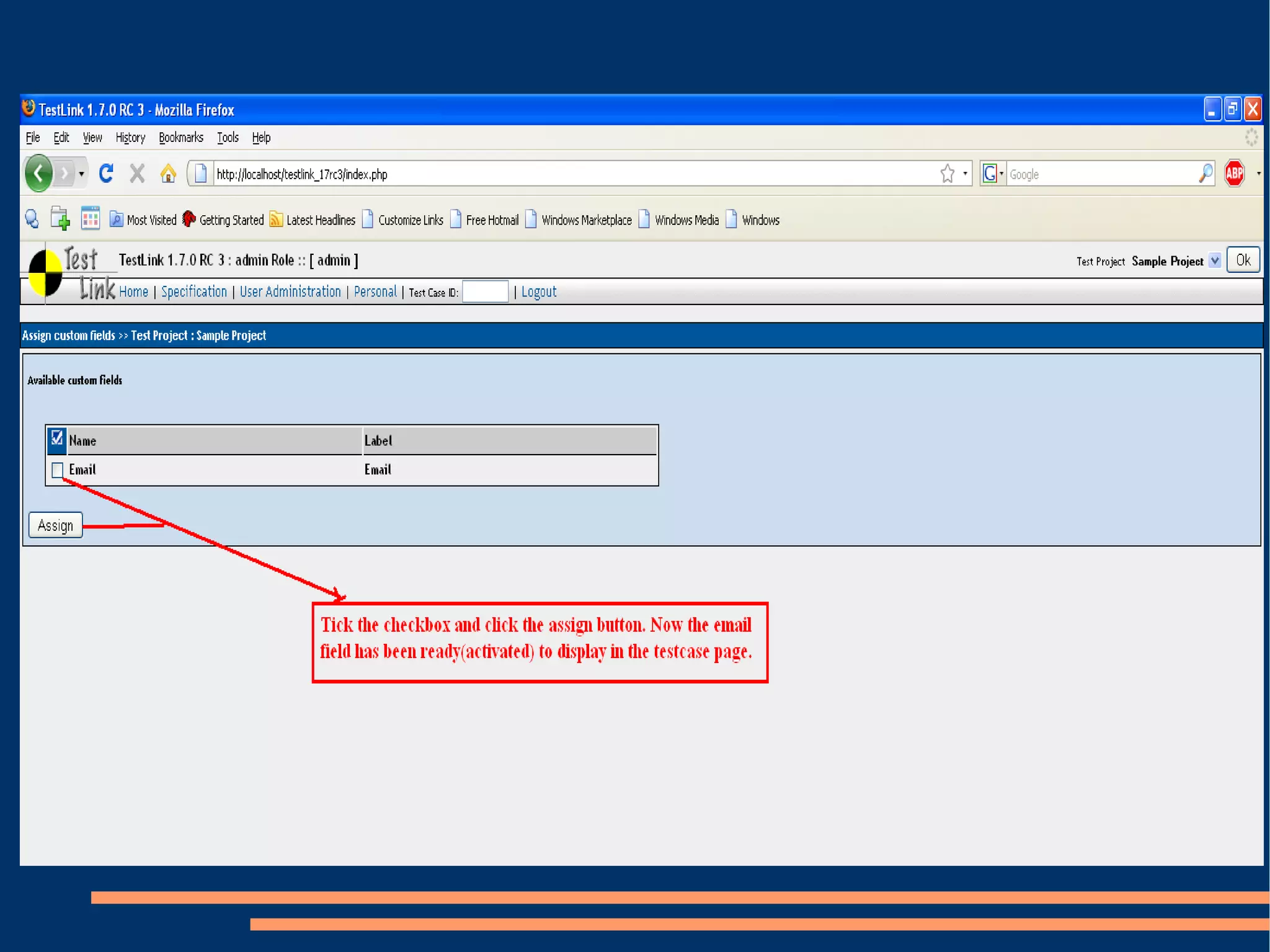Minimize the Firefox window

[1212, 109]
